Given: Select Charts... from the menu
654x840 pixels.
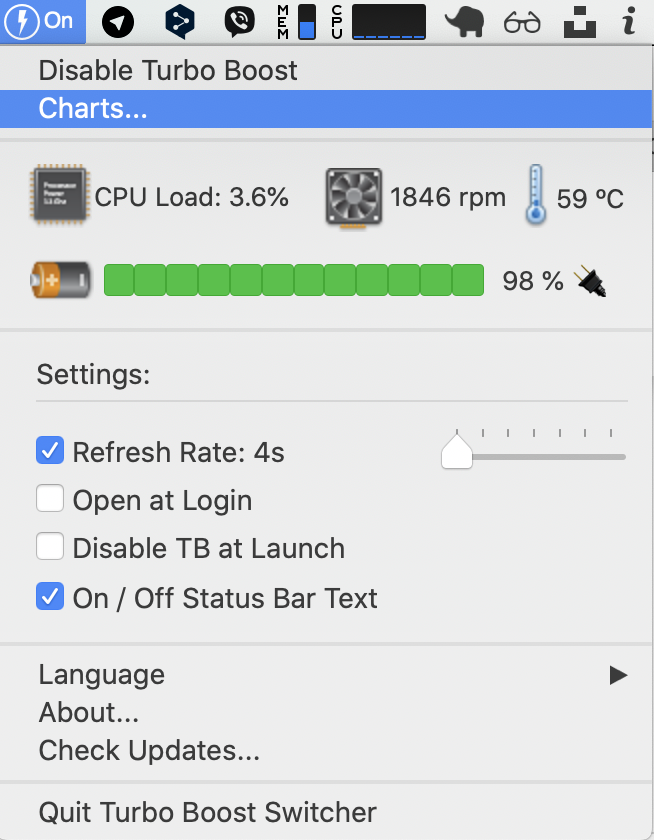Looking at the screenshot, I should pyautogui.click(x=93, y=109).
